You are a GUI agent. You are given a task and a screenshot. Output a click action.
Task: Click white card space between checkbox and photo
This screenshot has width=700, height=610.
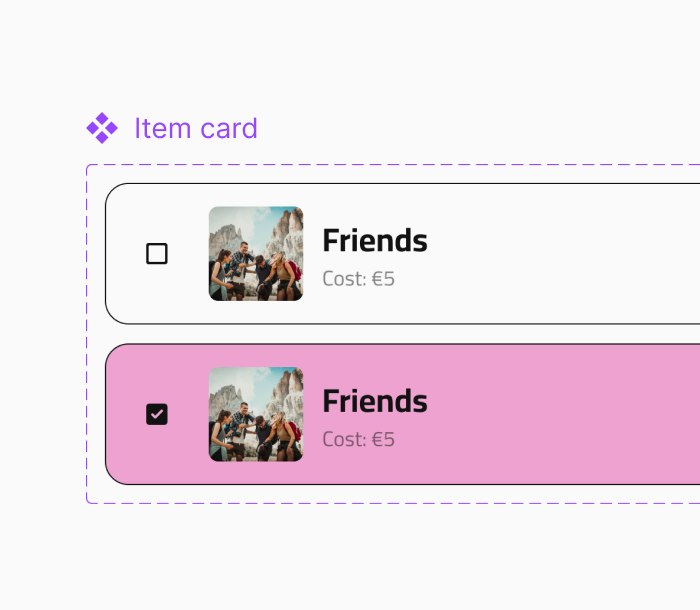pos(188,254)
